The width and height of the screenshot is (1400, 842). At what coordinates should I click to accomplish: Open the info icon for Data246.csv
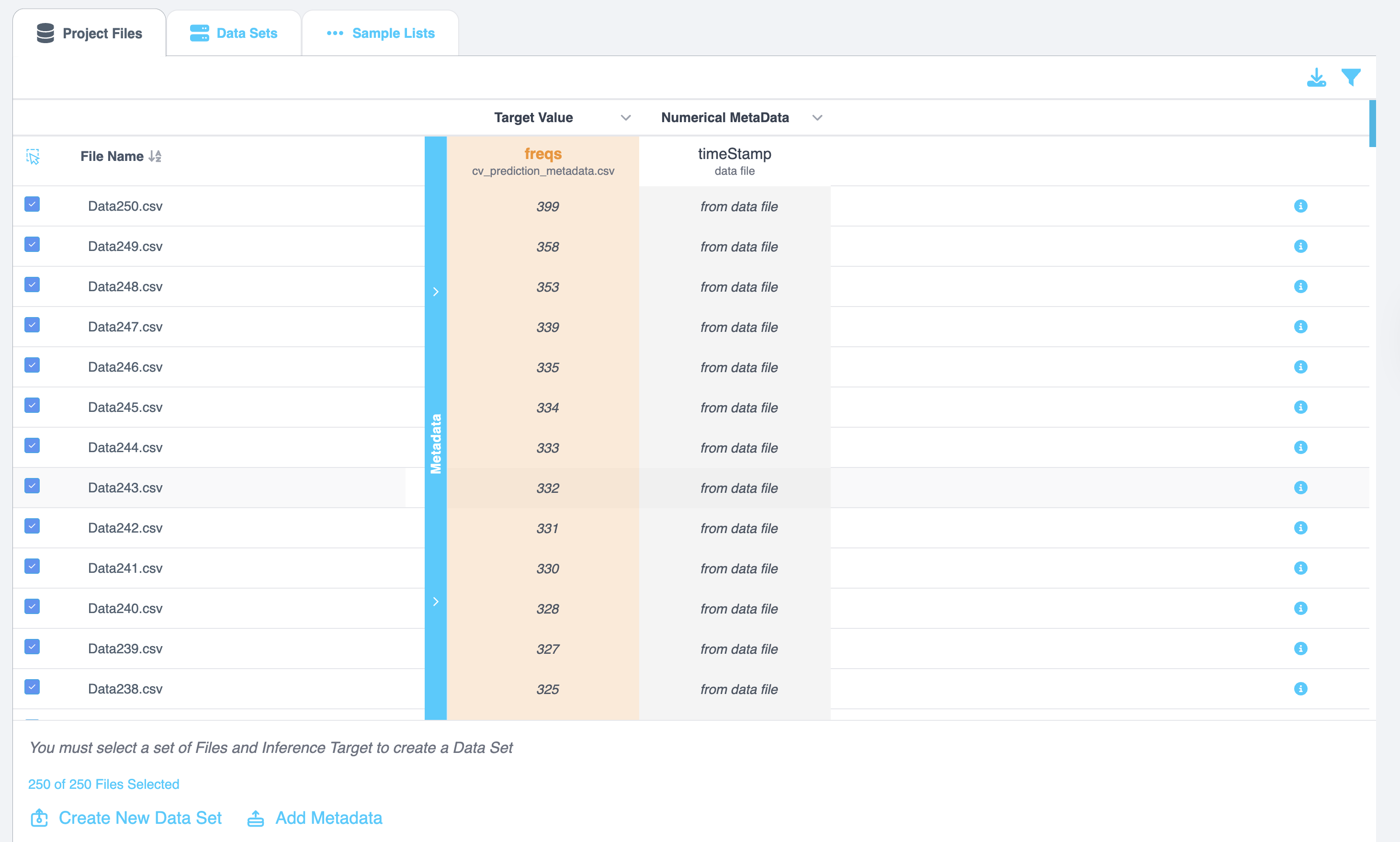(x=1300, y=367)
